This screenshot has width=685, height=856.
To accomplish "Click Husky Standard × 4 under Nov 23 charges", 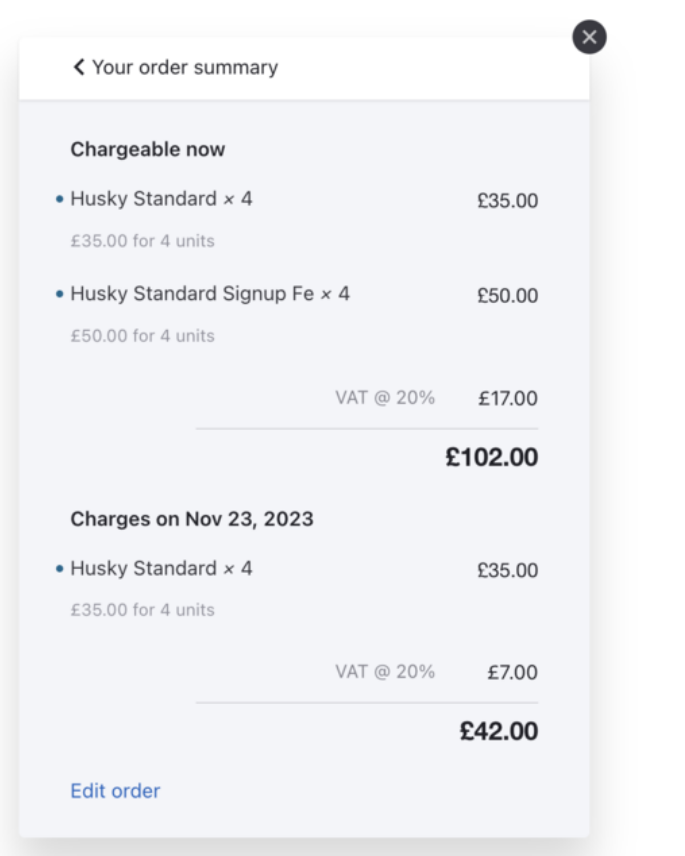I will point(161,569).
